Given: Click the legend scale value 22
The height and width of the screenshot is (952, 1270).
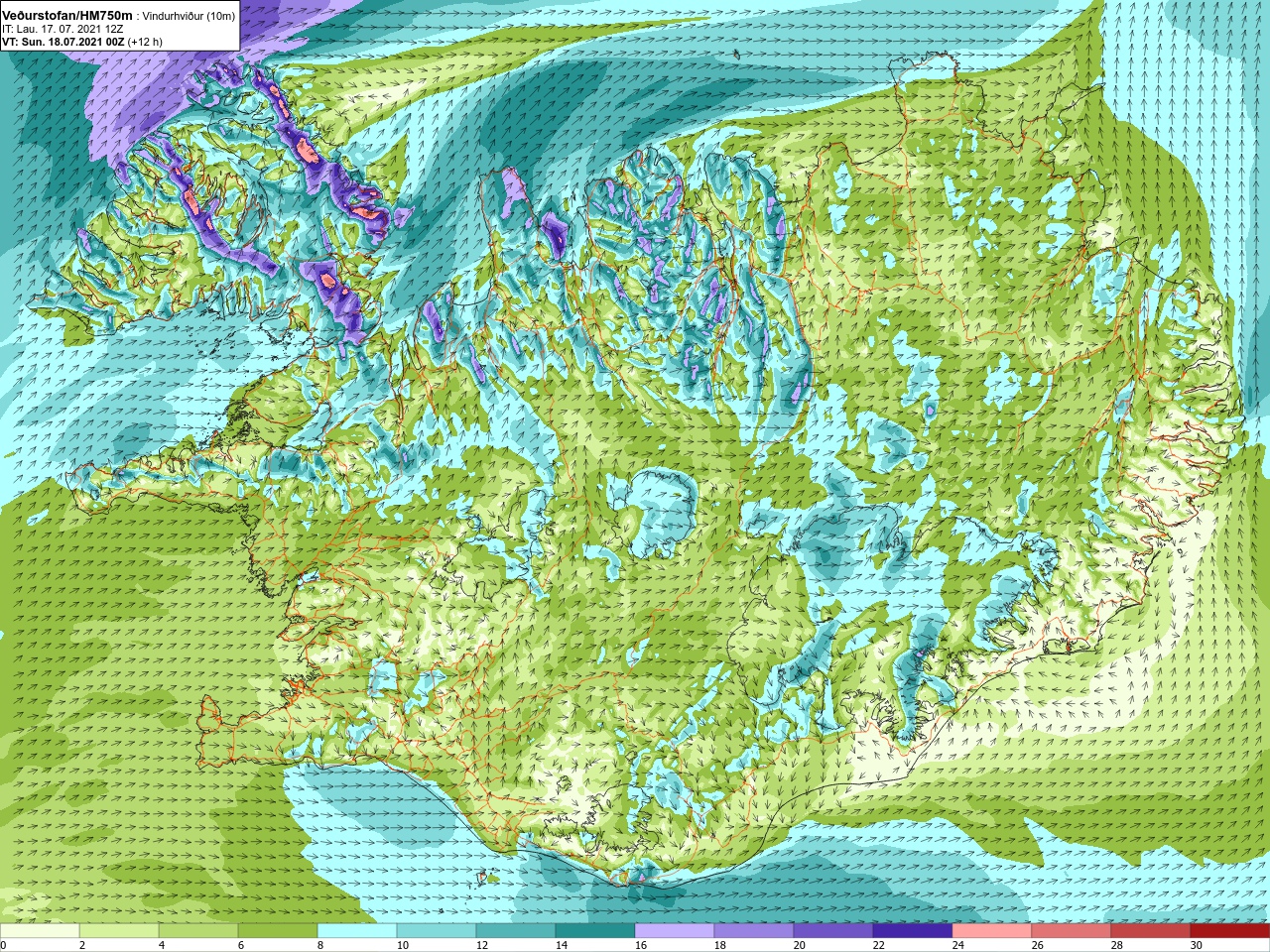Looking at the screenshot, I should [x=879, y=945].
